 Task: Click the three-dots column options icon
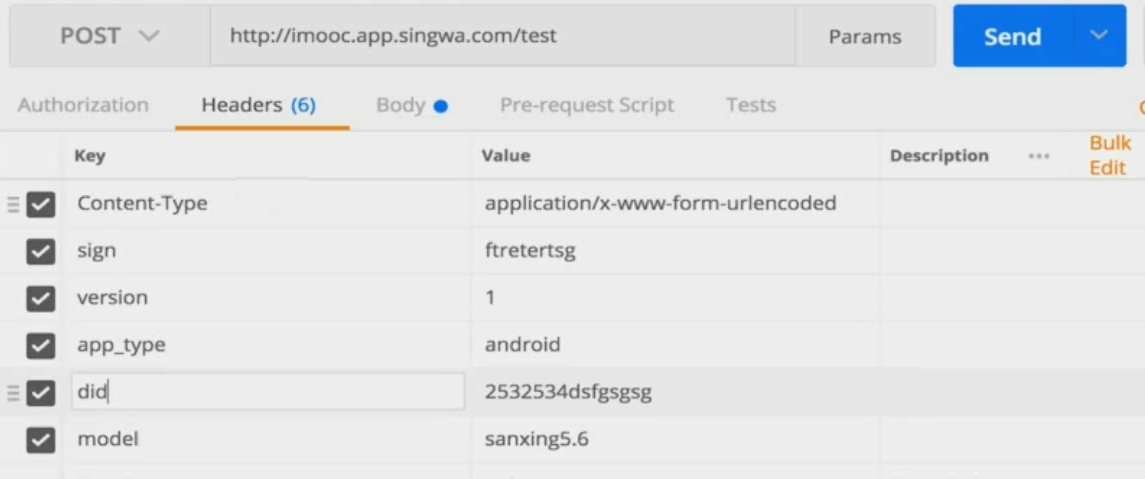[x=1039, y=156]
